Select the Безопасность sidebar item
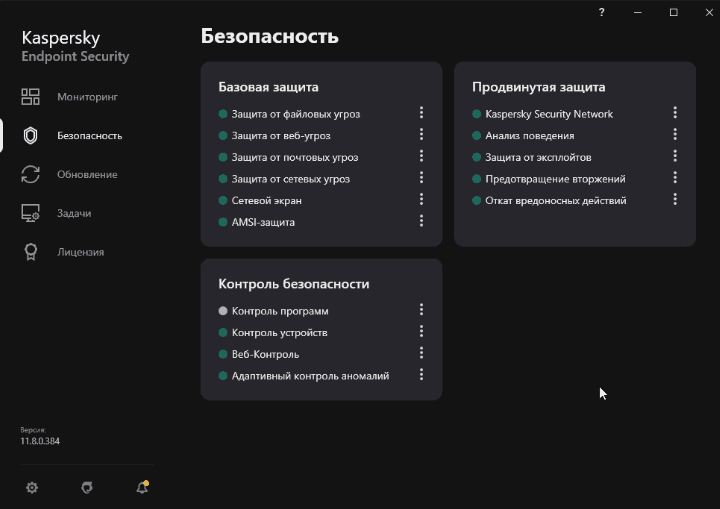Viewport: 720px width, 509px height. 89,135
